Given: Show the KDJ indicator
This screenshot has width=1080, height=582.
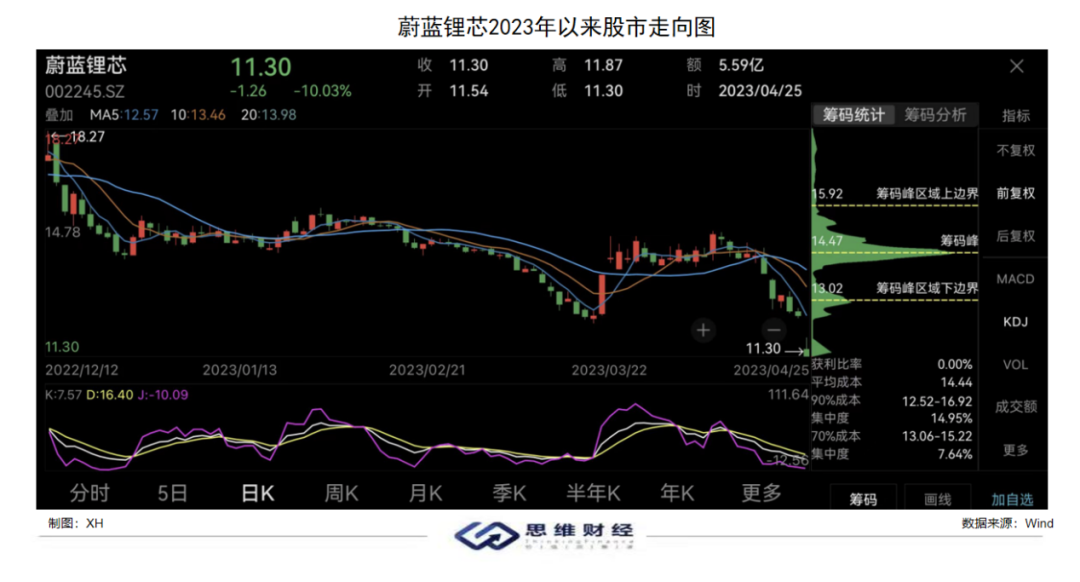Looking at the screenshot, I should tap(1015, 322).
